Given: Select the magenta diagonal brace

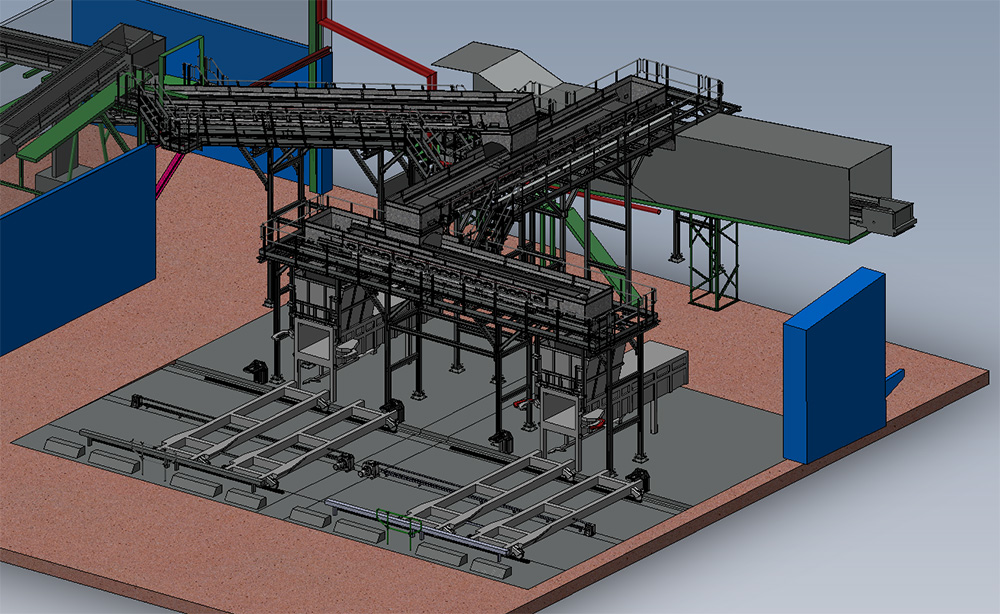Looking at the screenshot, I should (x=168, y=173).
